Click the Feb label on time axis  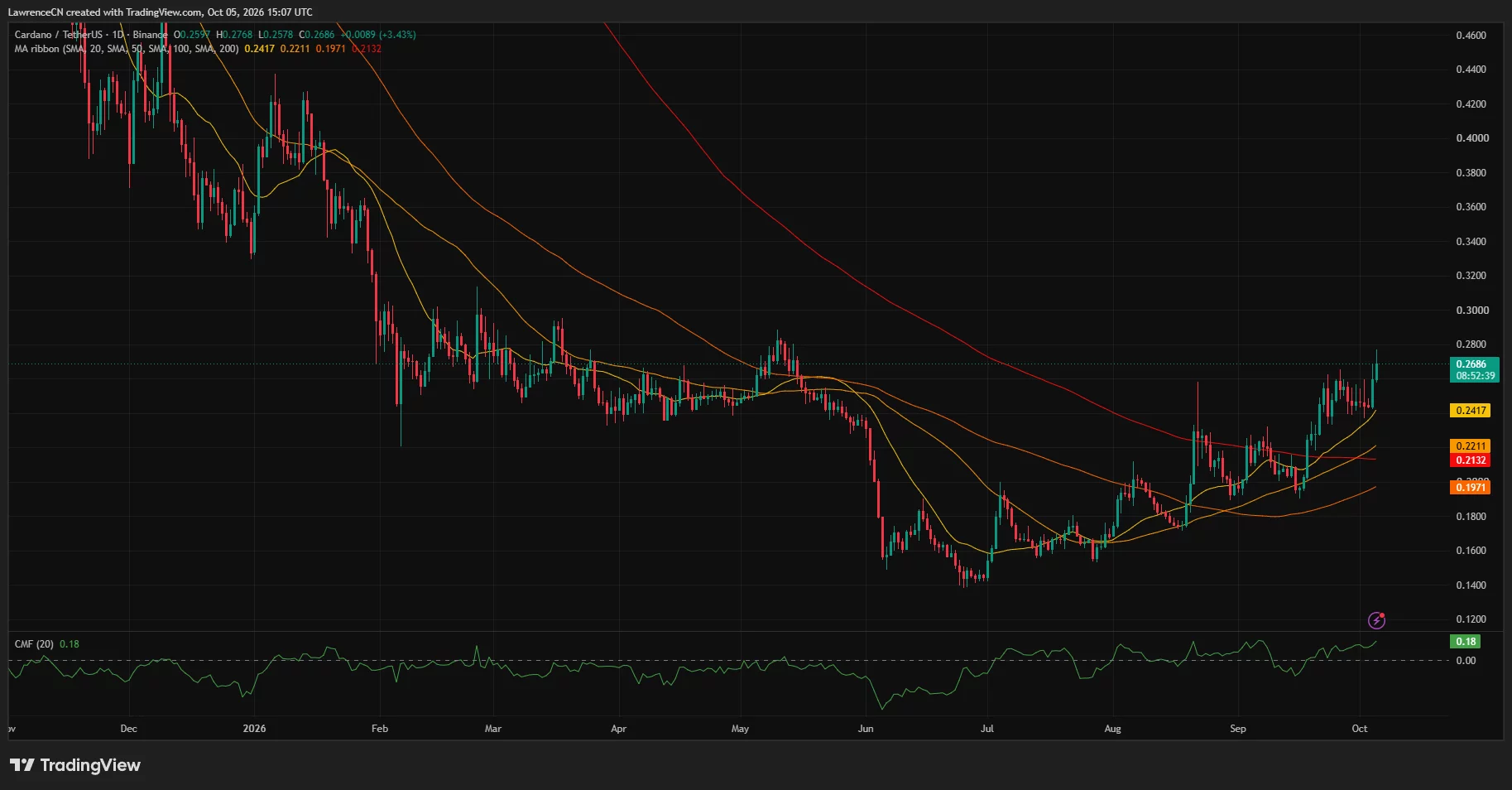[380, 729]
